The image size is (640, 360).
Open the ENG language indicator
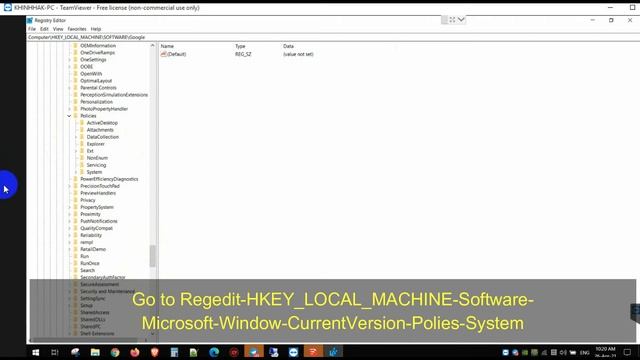coord(584,353)
